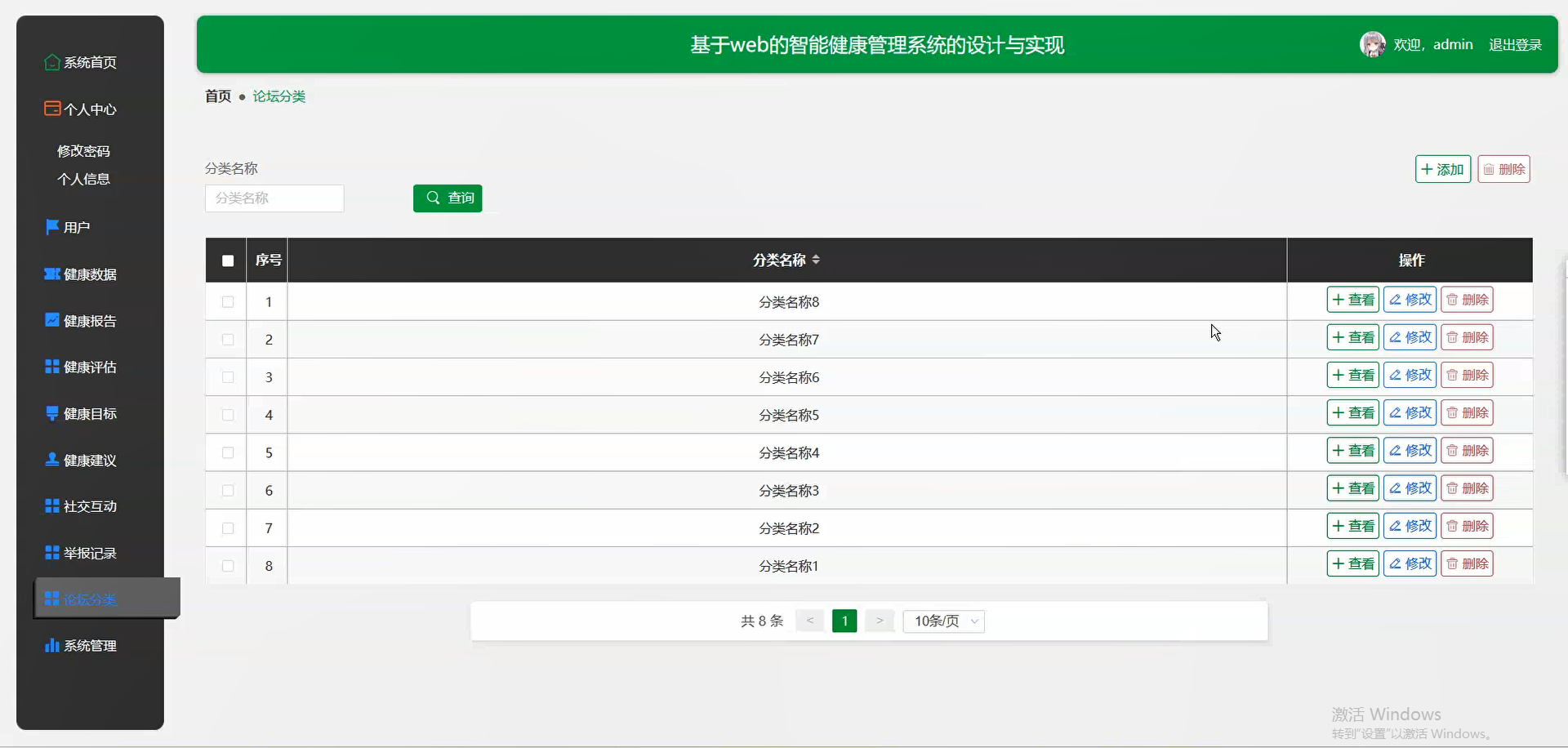This screenshot has height=748, width=1568.
Task: Click the cell text 分类名称1
Action: tap(789, 566)
